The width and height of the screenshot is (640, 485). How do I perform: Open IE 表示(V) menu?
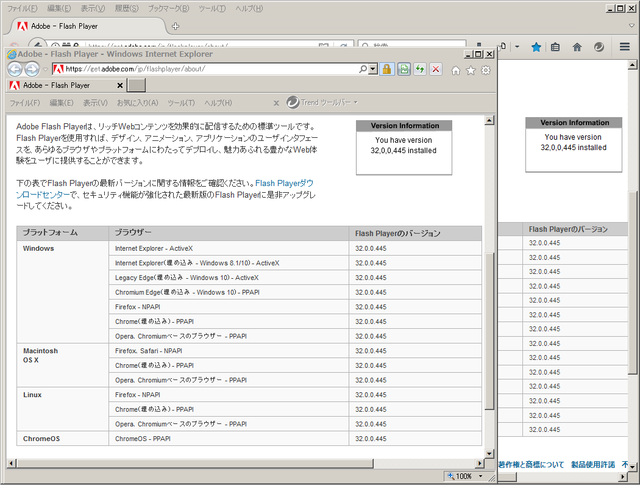96,103
